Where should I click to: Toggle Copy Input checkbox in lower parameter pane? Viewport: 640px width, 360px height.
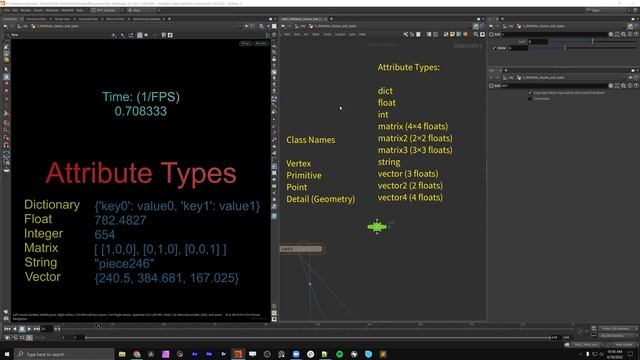point(530,93)
